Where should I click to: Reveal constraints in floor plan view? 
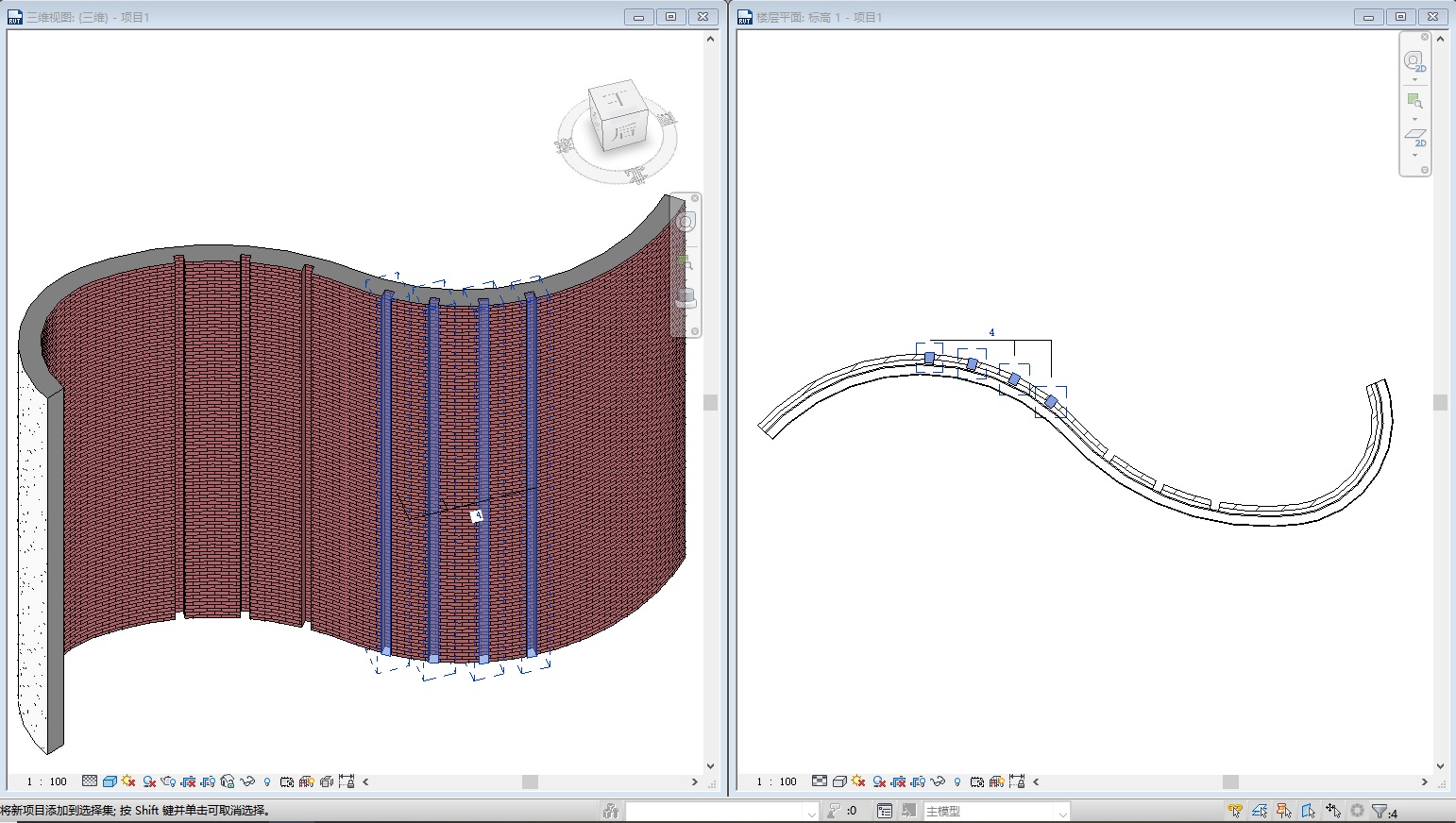1017,781
